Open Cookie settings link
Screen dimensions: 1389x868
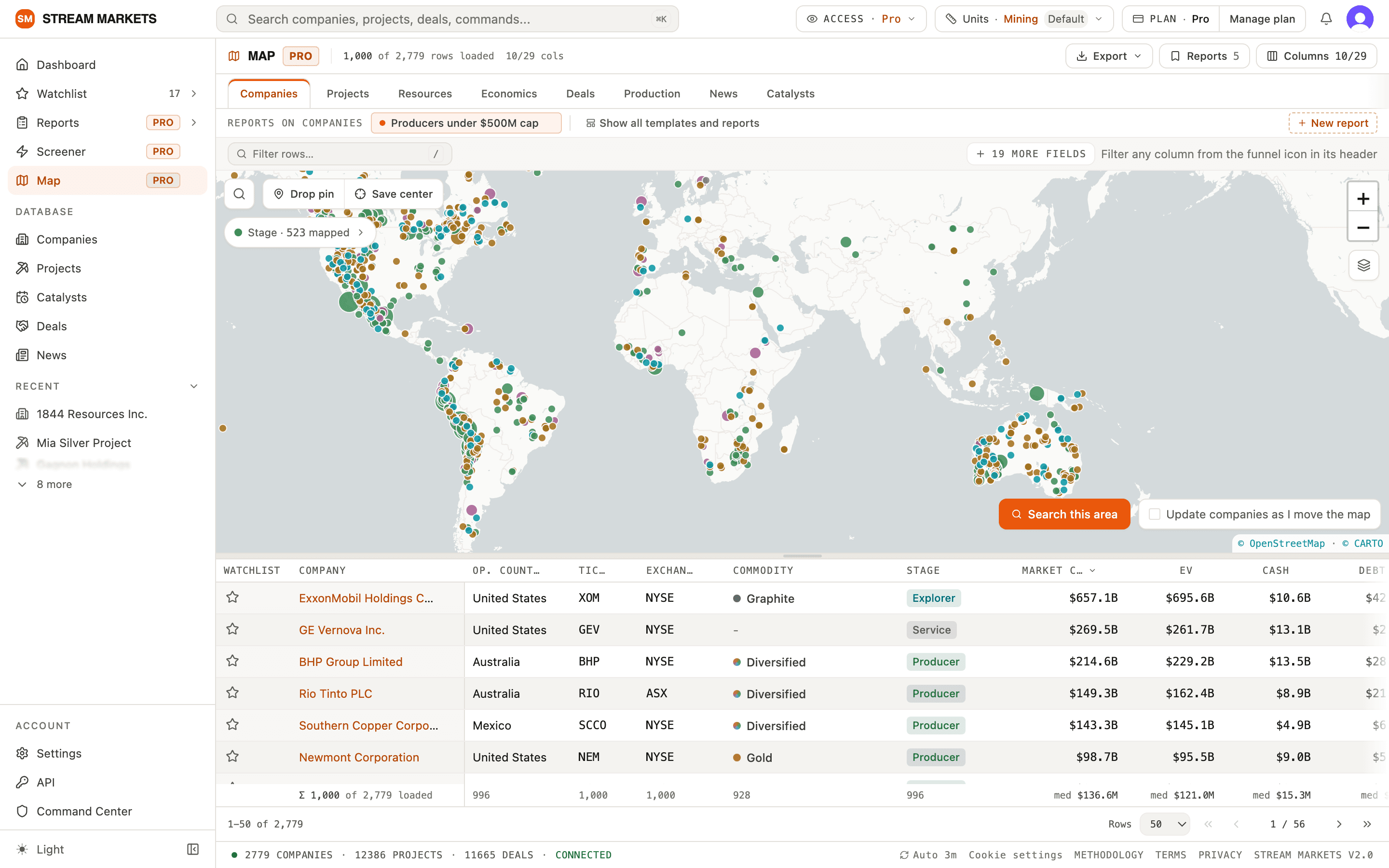point(1015,855)
